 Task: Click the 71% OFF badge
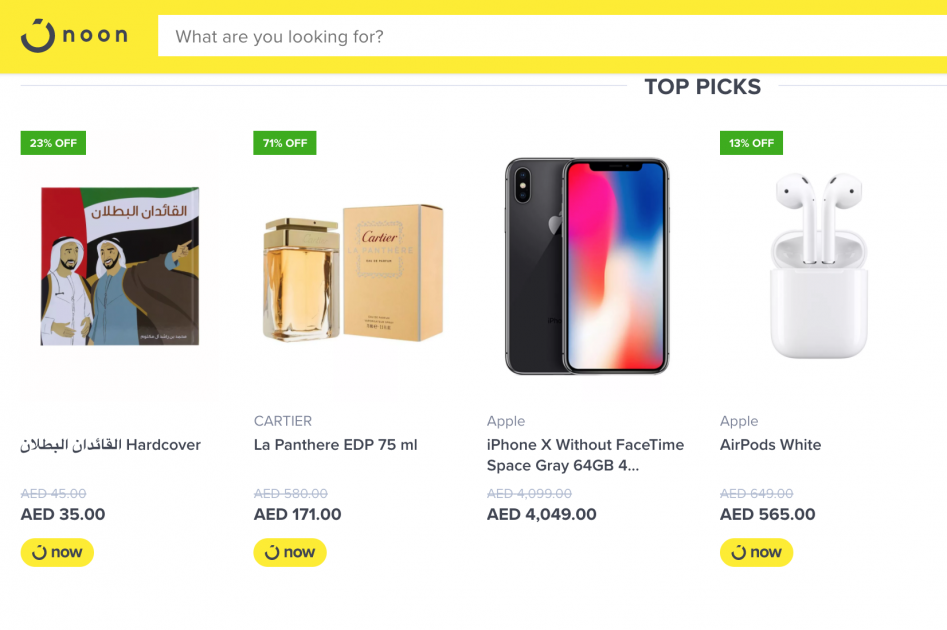pos(285,143)
